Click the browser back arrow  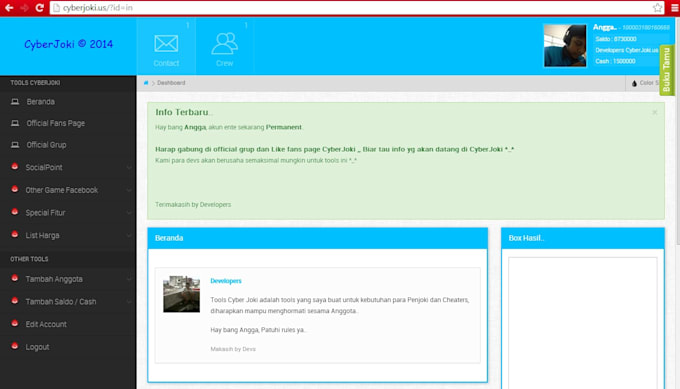[9, 7]
